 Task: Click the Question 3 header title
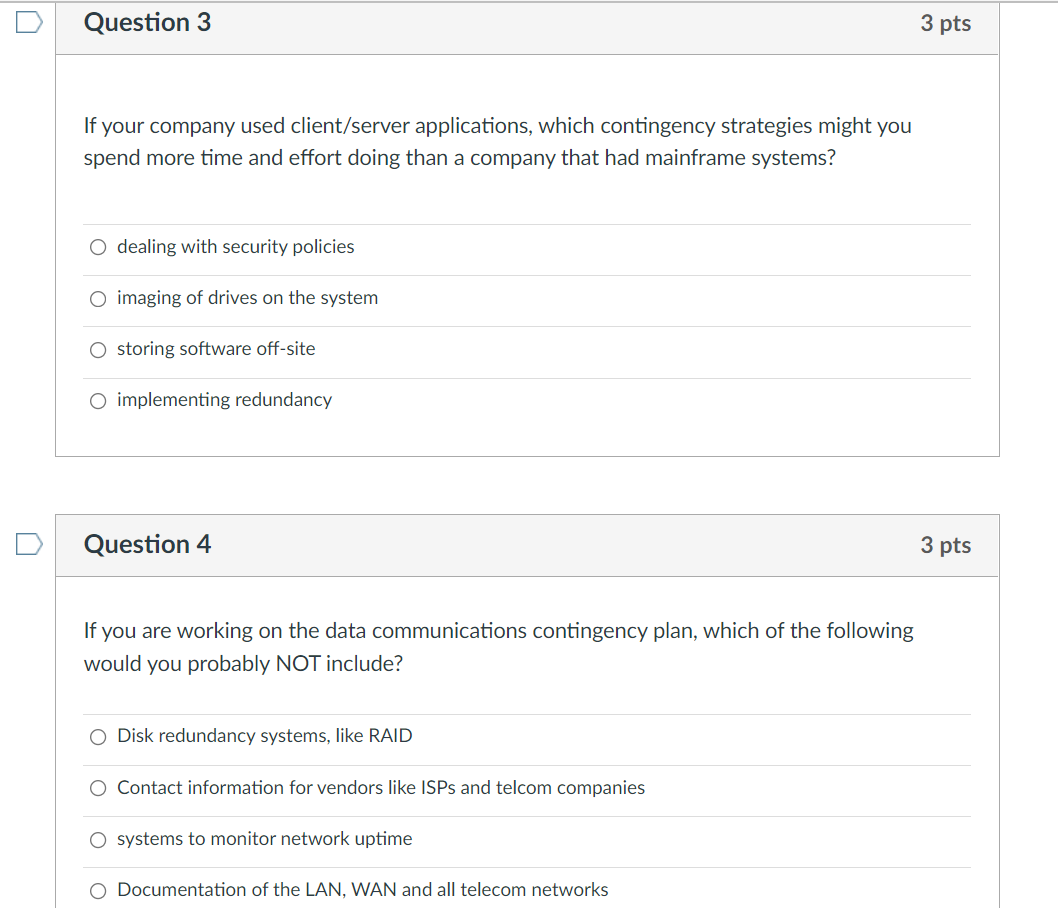tap(147, 22)
